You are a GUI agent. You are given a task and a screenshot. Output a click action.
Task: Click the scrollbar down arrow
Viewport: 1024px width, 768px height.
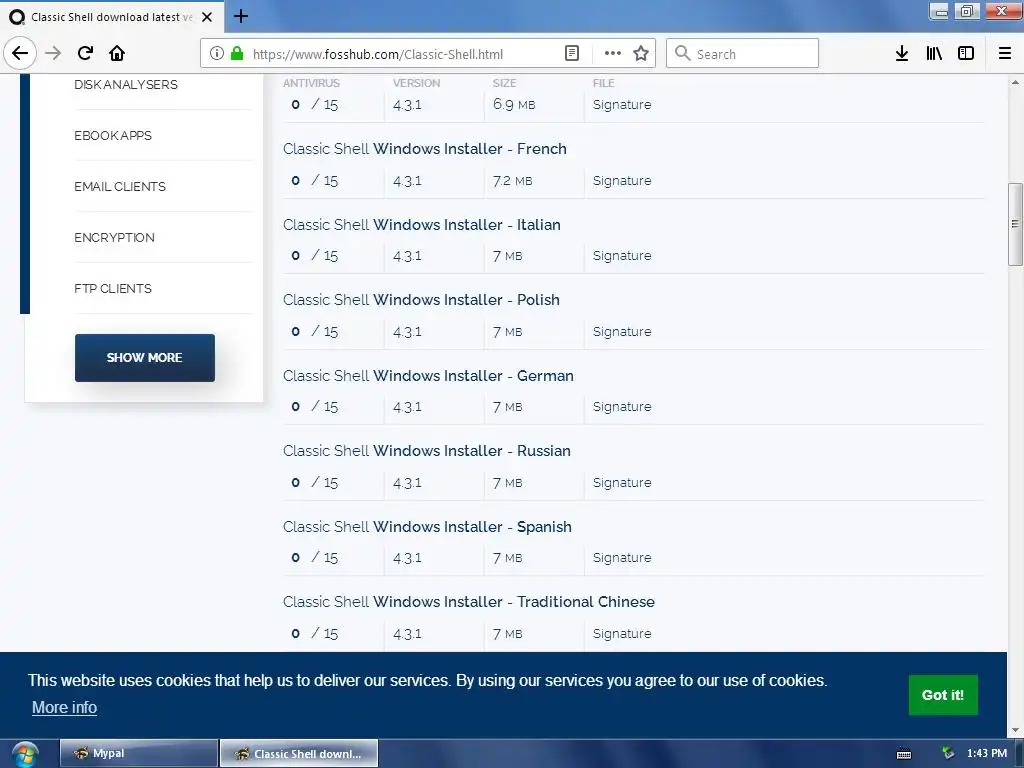[1015, 730]
